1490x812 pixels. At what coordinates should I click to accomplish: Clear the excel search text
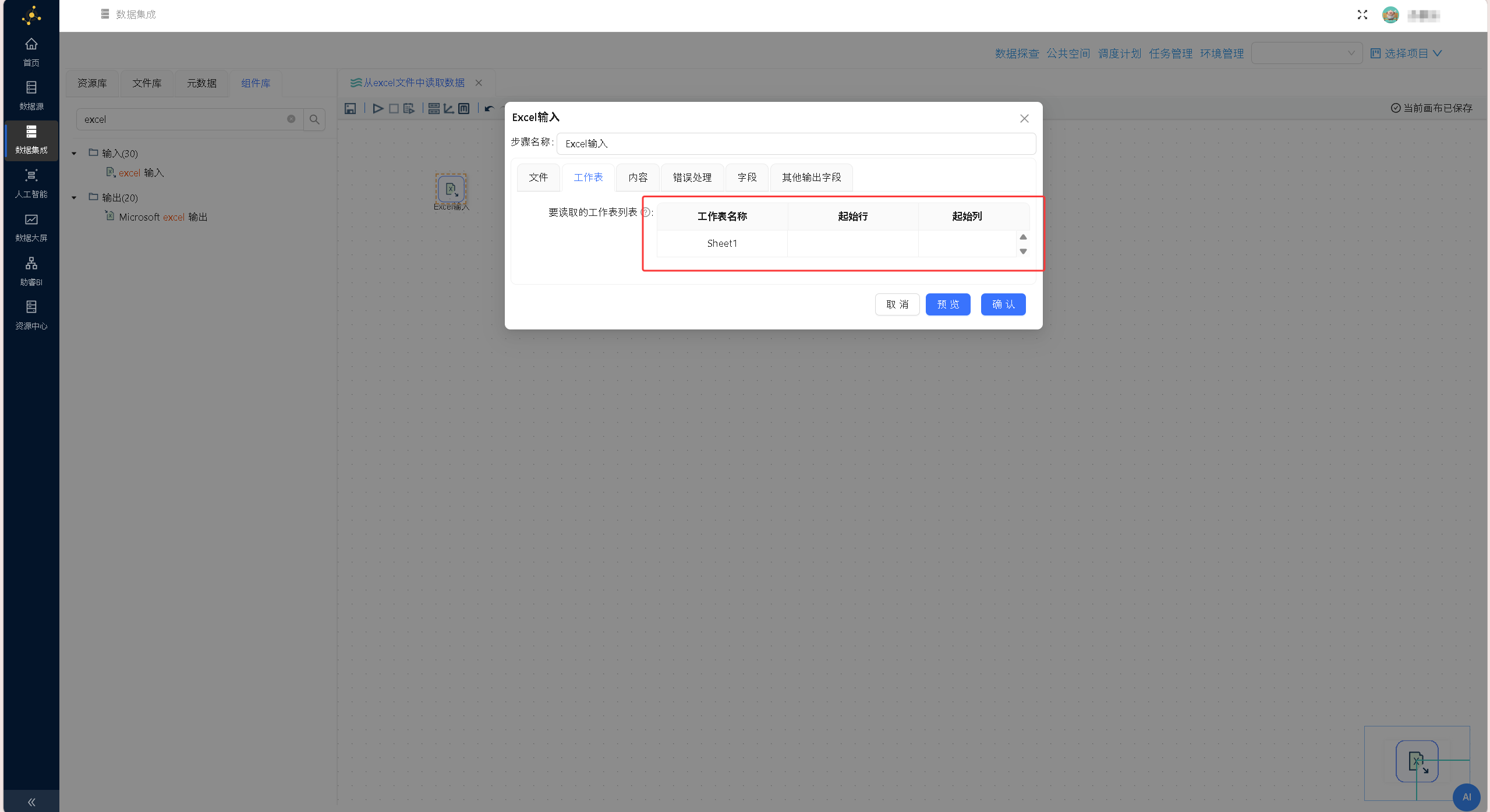point(291,119)
